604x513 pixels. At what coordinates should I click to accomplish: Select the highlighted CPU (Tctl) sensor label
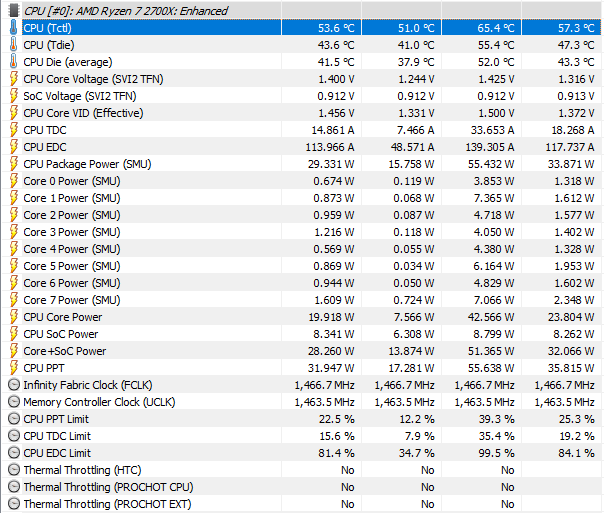click(47, 28)
